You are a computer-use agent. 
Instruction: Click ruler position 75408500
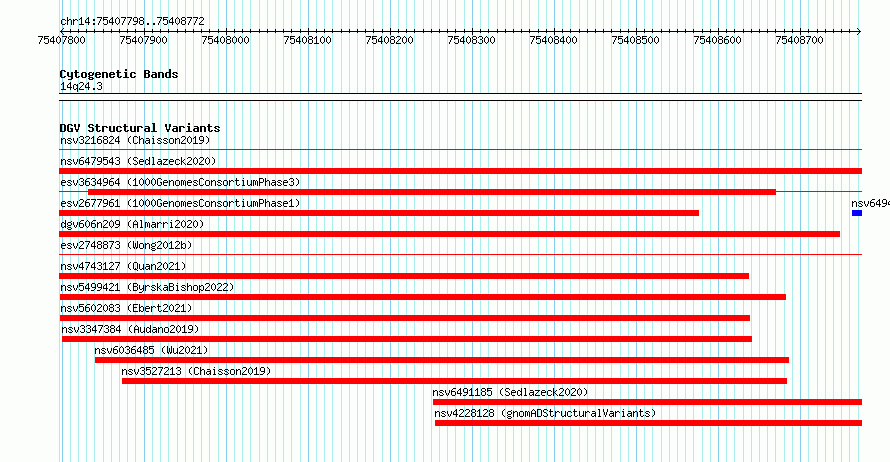[636, 40]
